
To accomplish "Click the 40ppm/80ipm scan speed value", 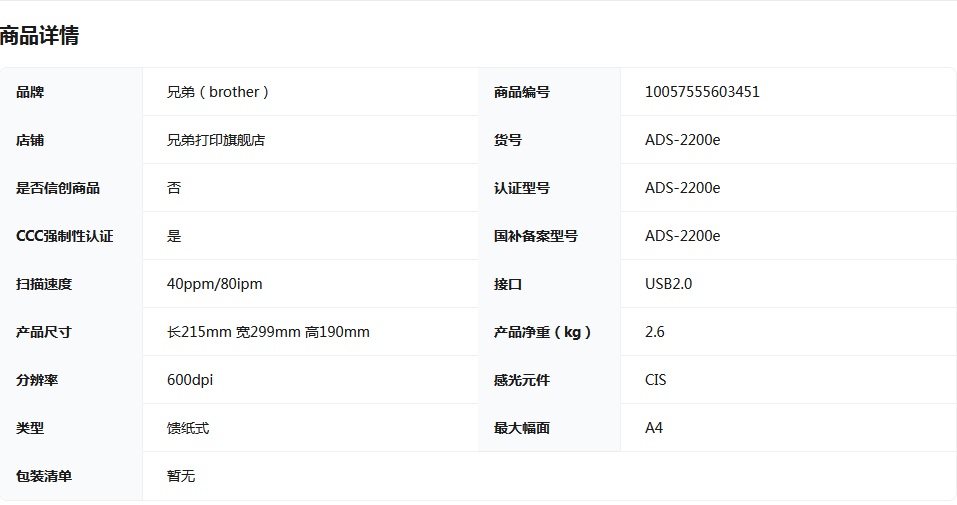I will point(214,285).
